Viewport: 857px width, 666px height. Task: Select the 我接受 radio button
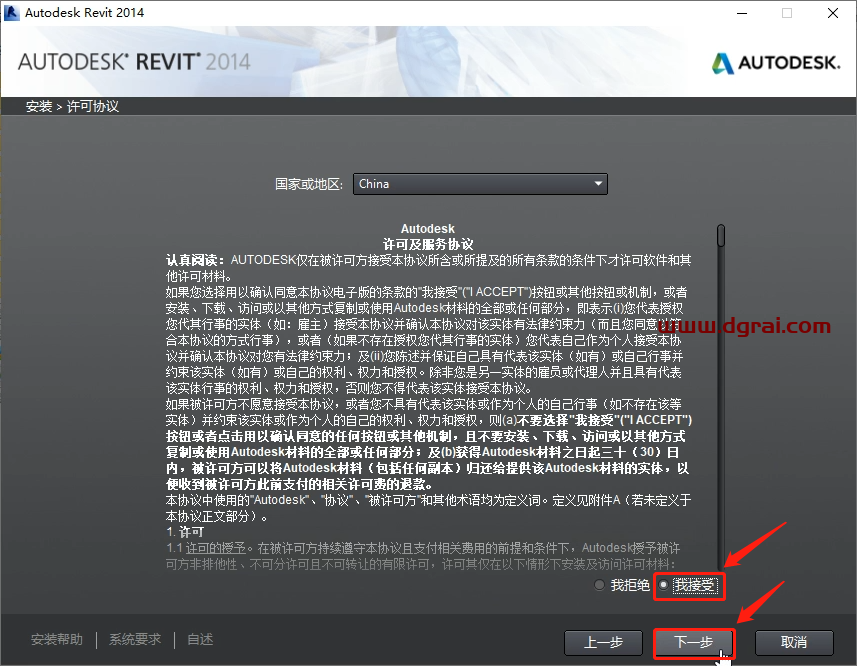(664, 585)
